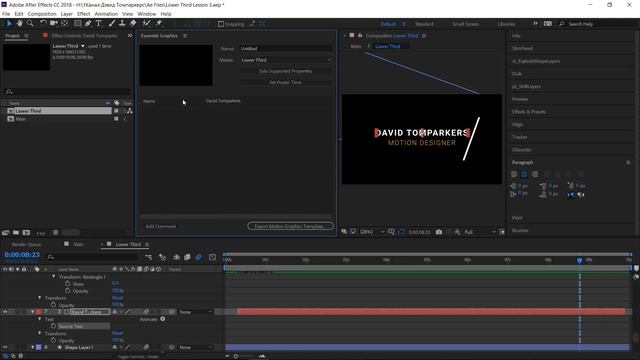Open the viewer resolution Full dropdown
The image size is (640, 360).
click(x=480, y=232)
